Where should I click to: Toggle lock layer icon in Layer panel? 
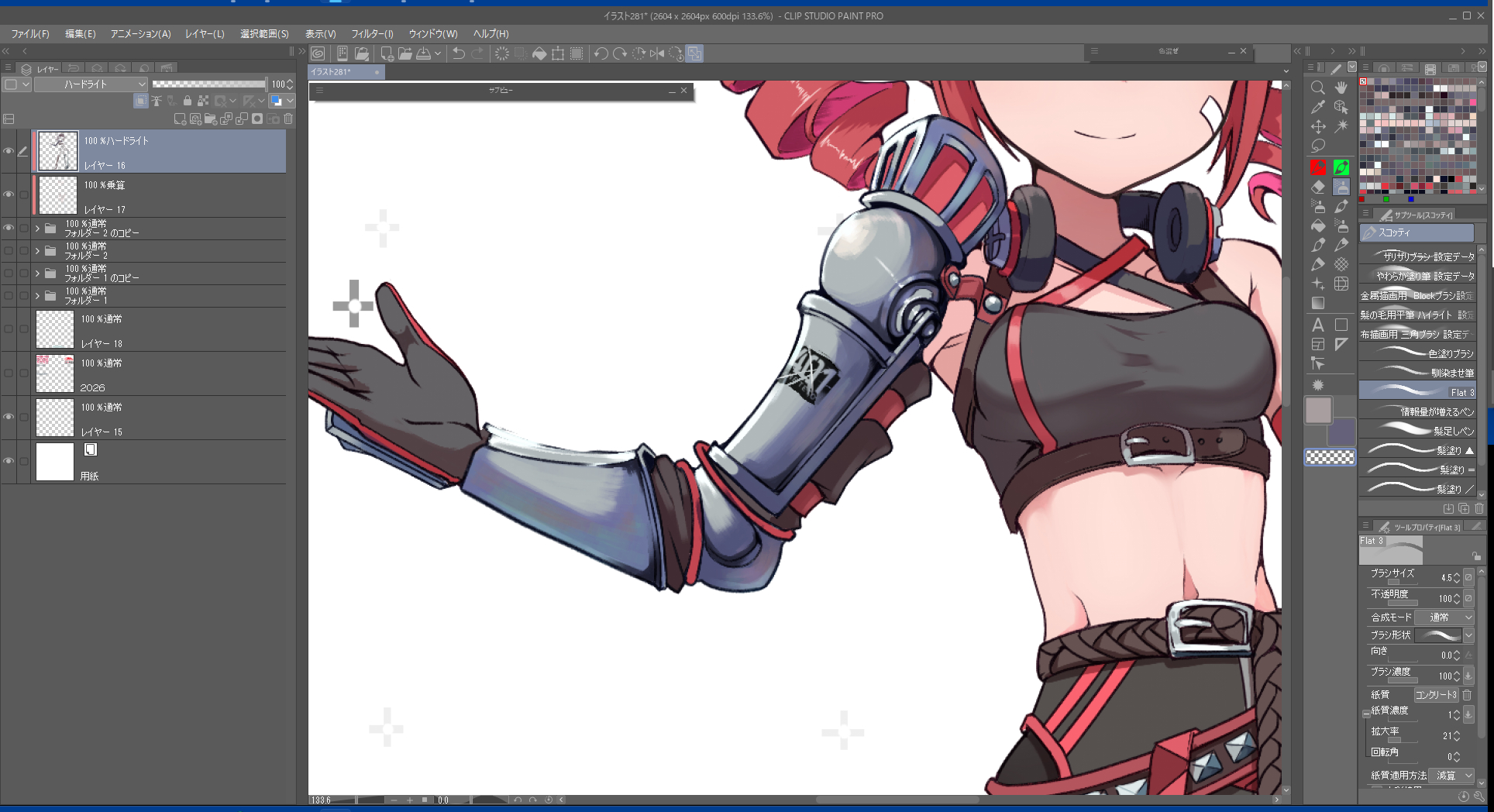[x=187, y=101]
